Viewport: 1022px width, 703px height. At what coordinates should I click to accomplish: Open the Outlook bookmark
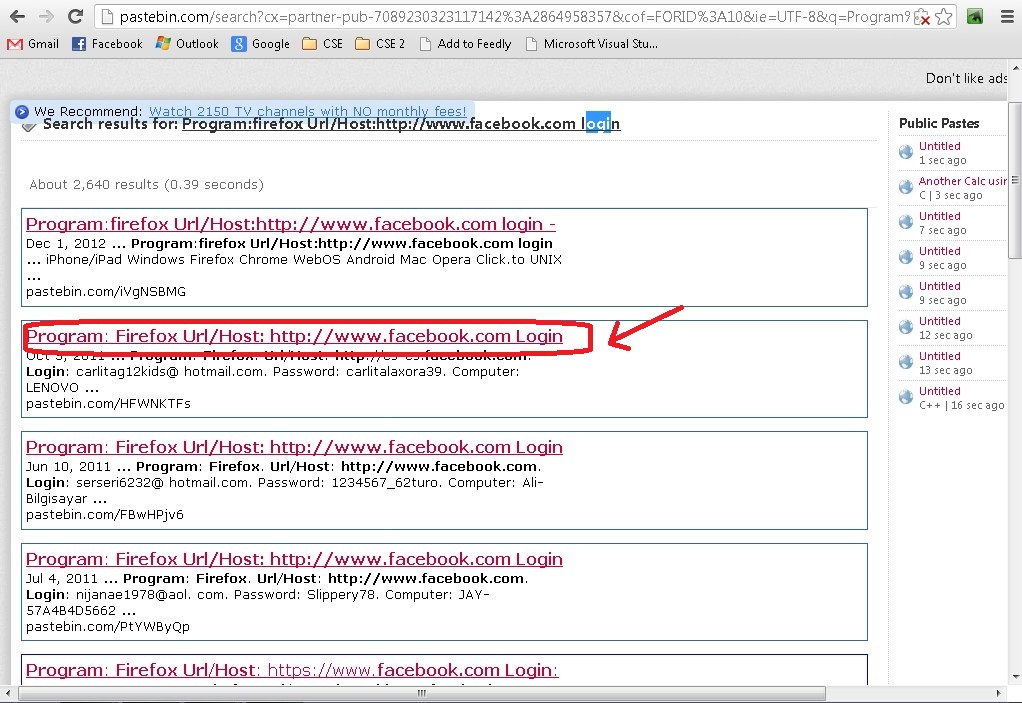coord(187,44)
